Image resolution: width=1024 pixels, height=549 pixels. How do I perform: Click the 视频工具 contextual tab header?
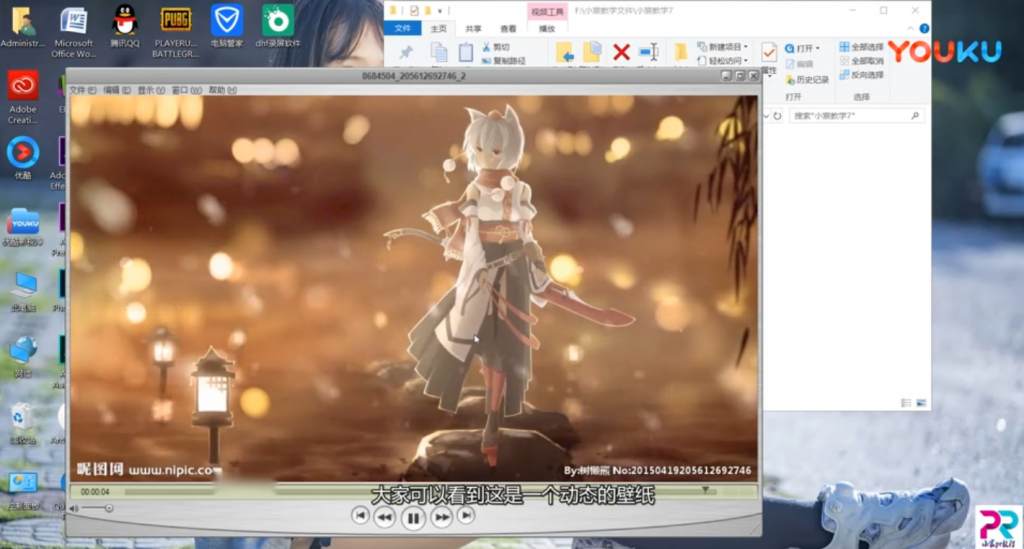[547, 12]
